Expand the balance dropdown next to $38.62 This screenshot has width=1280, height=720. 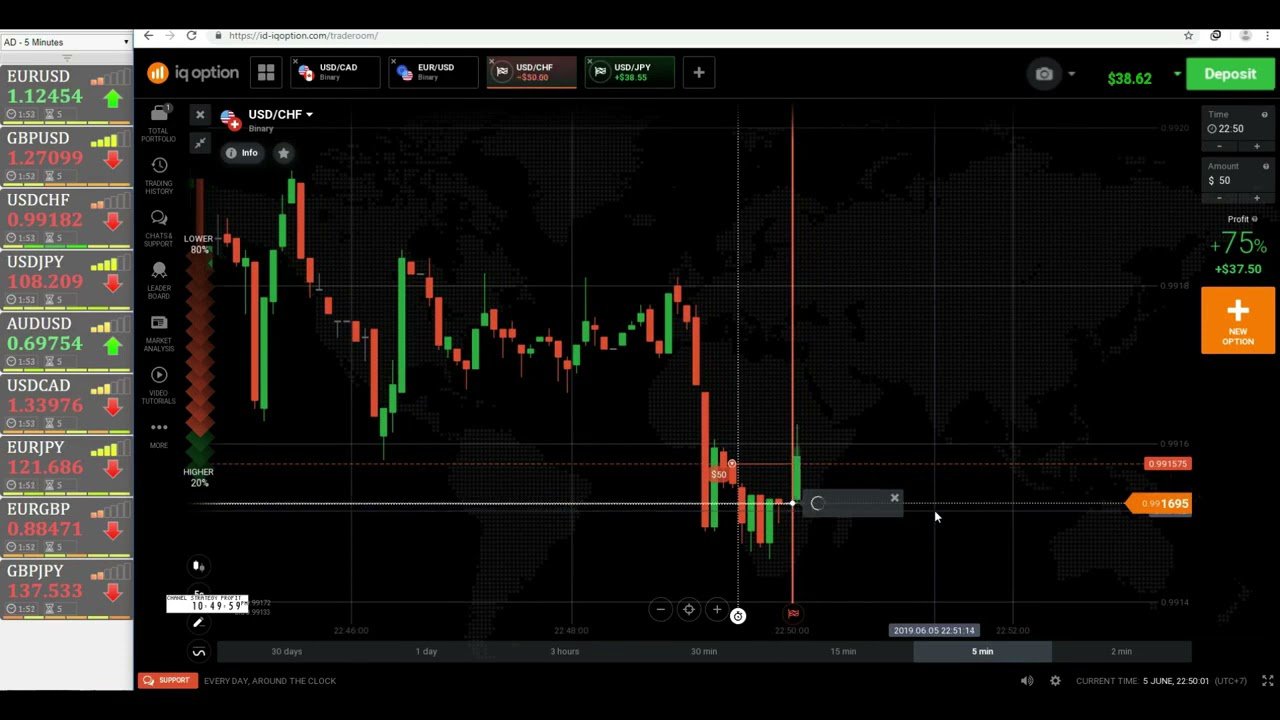[1177, 76]
